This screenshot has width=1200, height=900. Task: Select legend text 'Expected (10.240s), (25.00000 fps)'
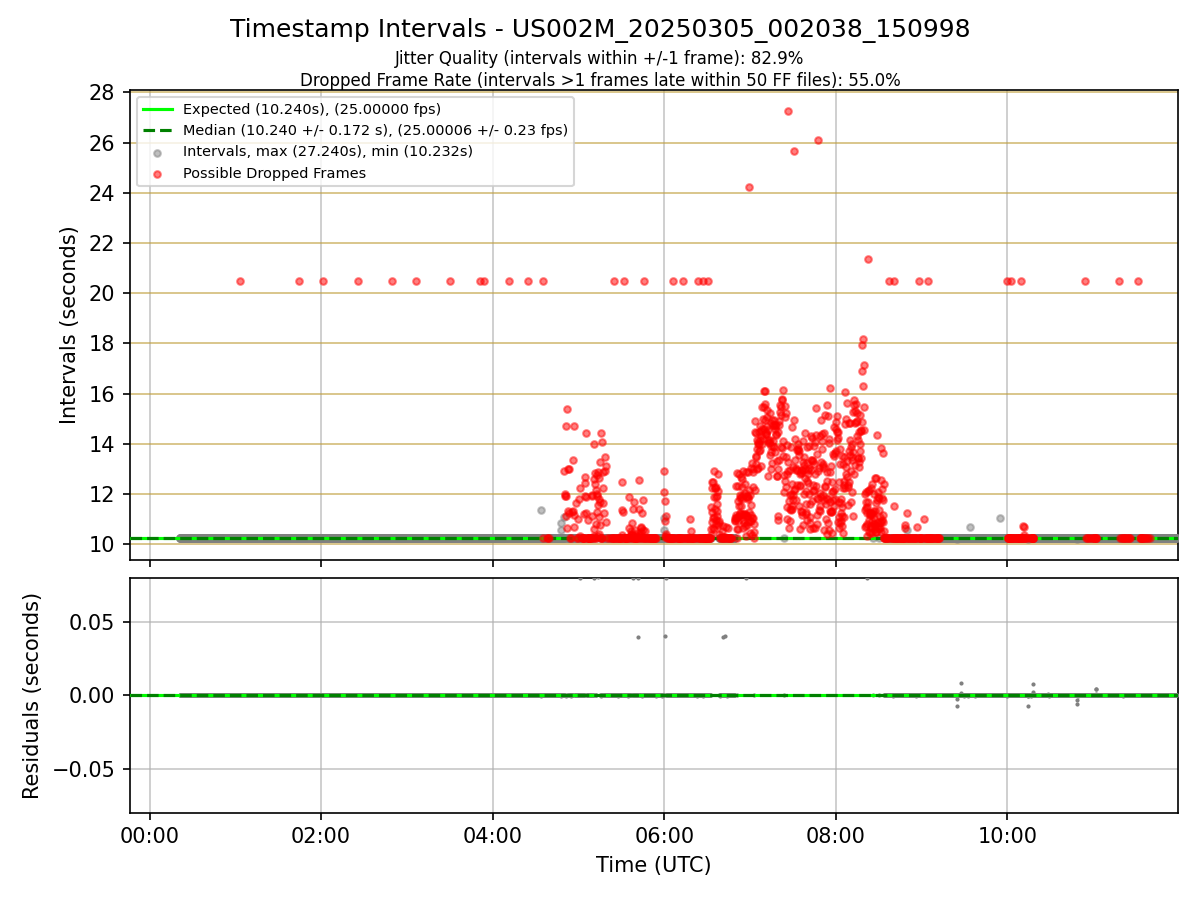pos(312,109)
